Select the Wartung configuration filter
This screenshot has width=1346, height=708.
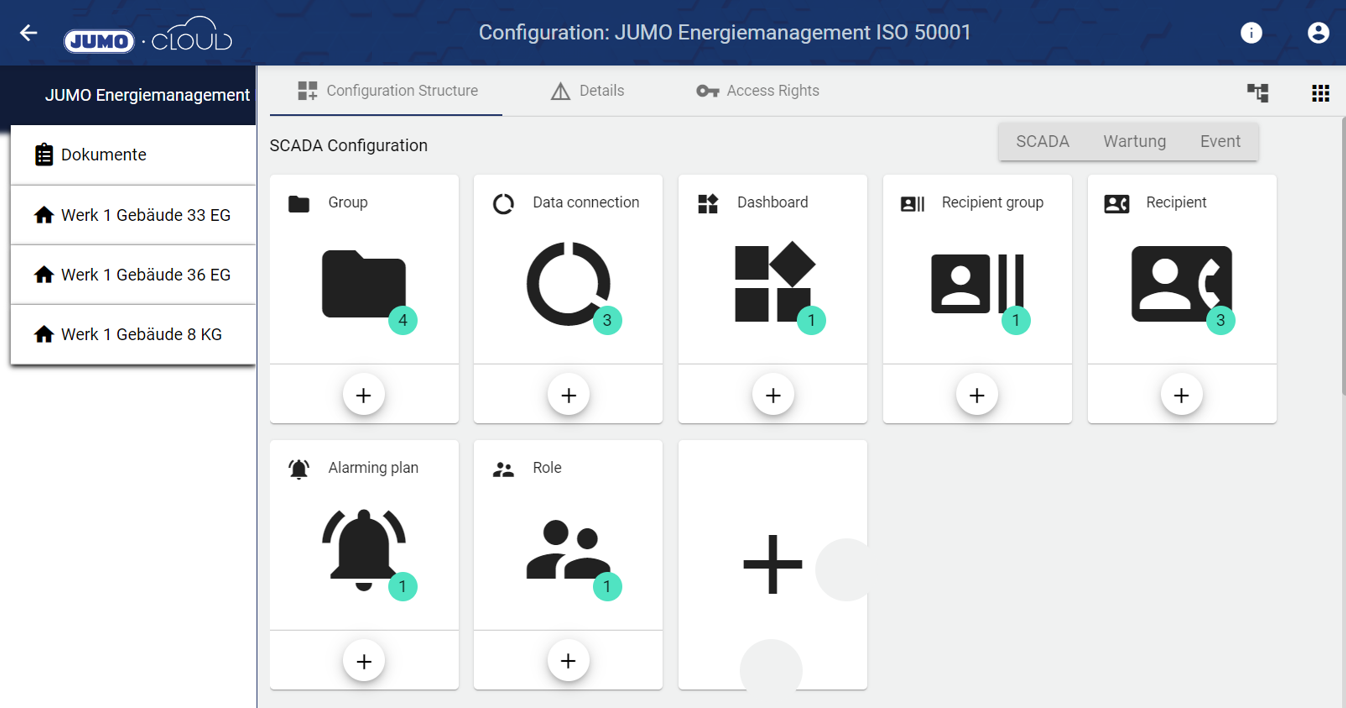pos(1134,142)
